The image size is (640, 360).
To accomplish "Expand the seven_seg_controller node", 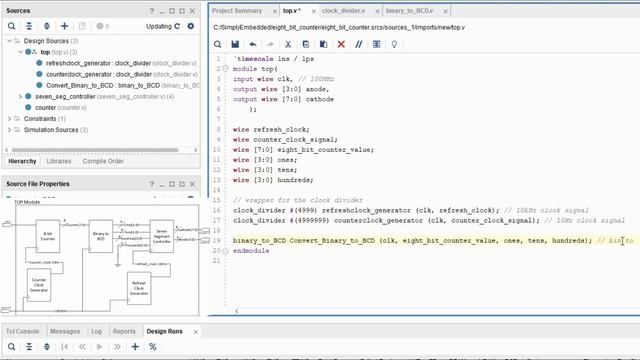I will click(20, 96).
